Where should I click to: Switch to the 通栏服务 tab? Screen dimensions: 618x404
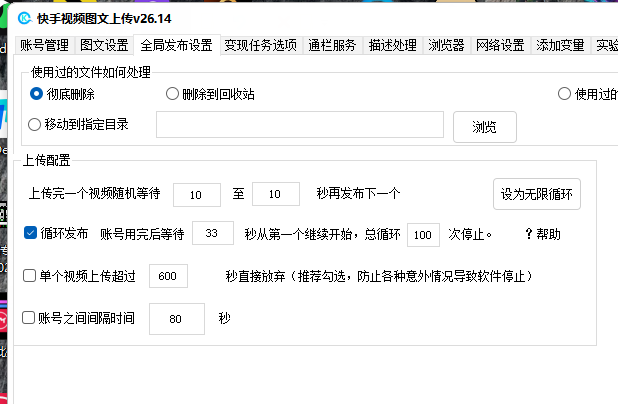[x=332, y=45]
